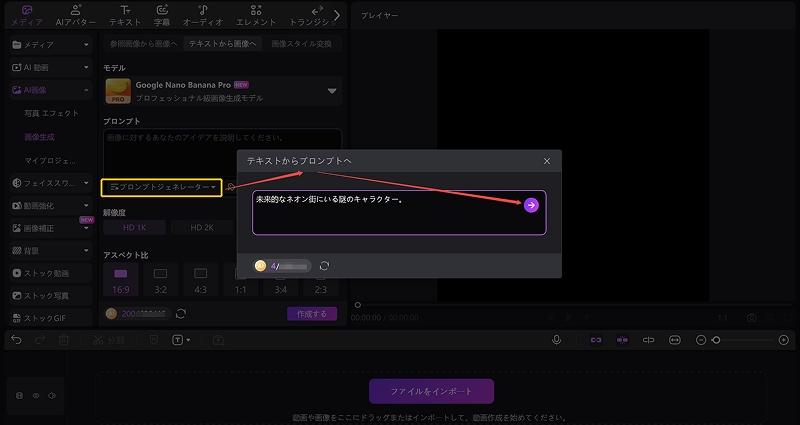
Task: Show more tabs with right chevron
Action: (337, 15)
